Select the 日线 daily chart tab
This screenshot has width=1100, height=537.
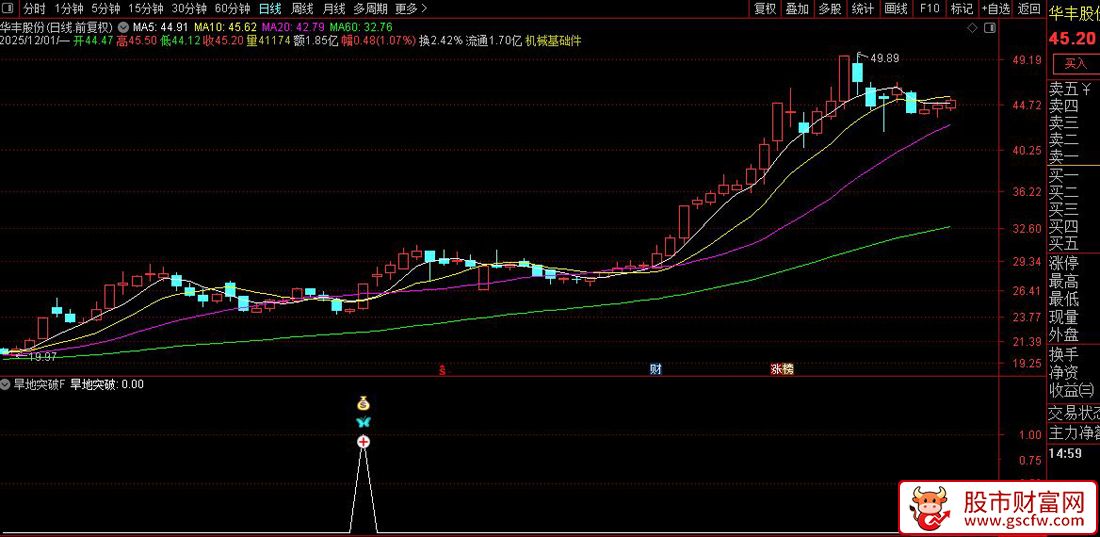point(270,9)
